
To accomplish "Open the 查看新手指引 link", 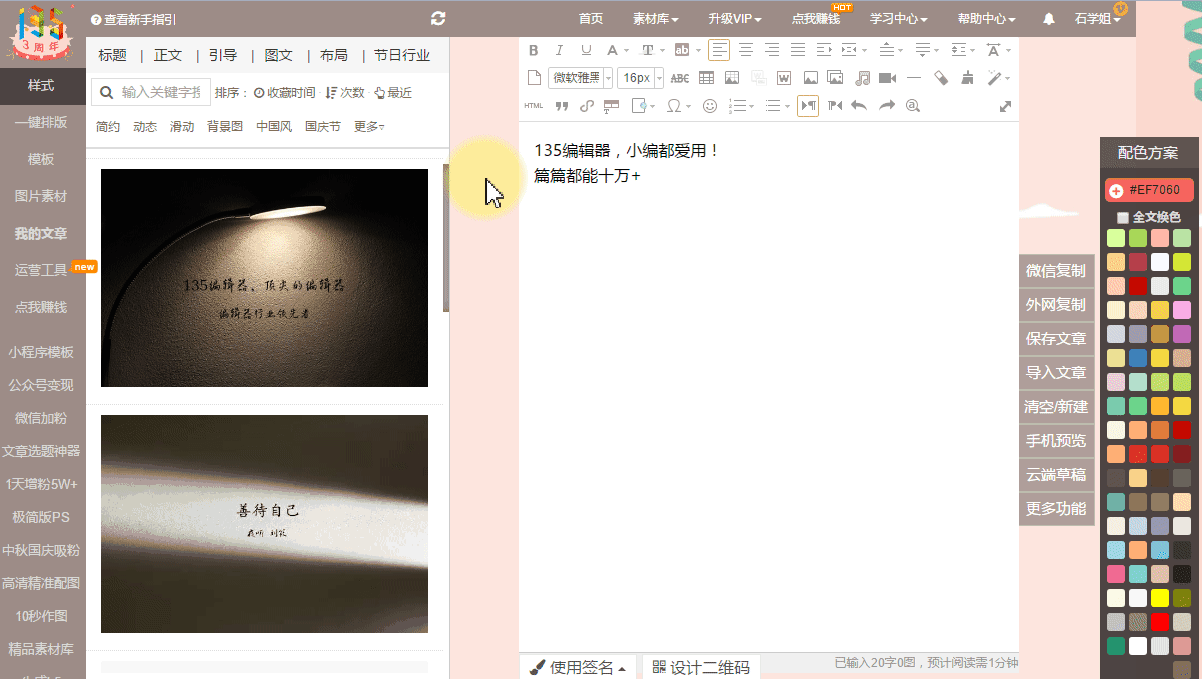I will 133,19.
